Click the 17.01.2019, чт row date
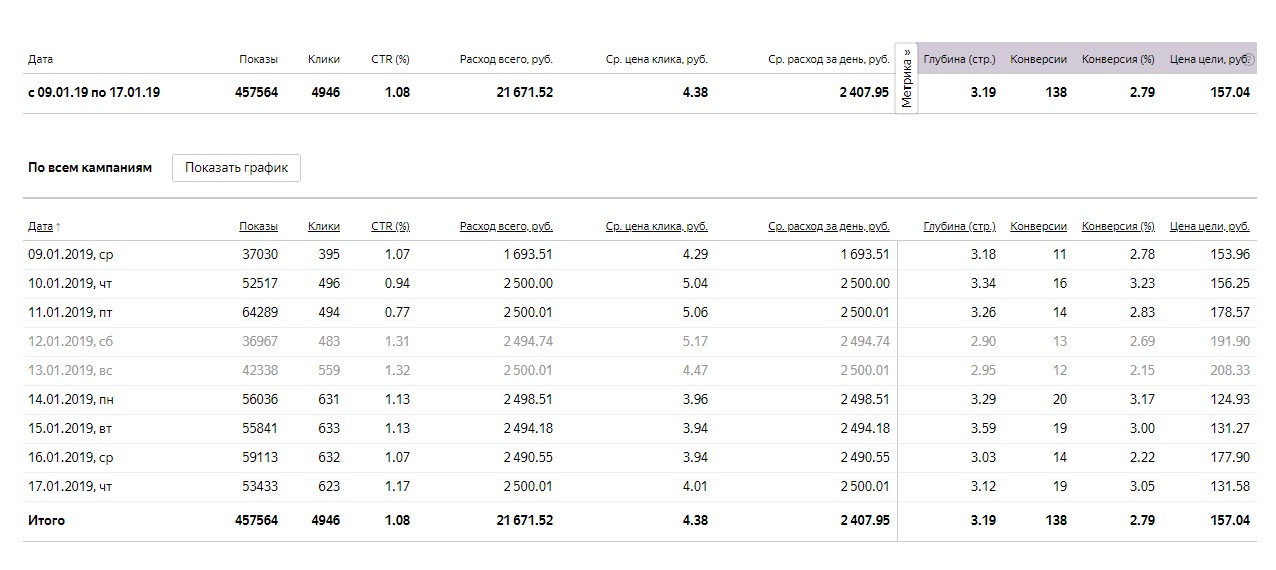This screenshot has height=570, width=1276. [x=70, y=487]
